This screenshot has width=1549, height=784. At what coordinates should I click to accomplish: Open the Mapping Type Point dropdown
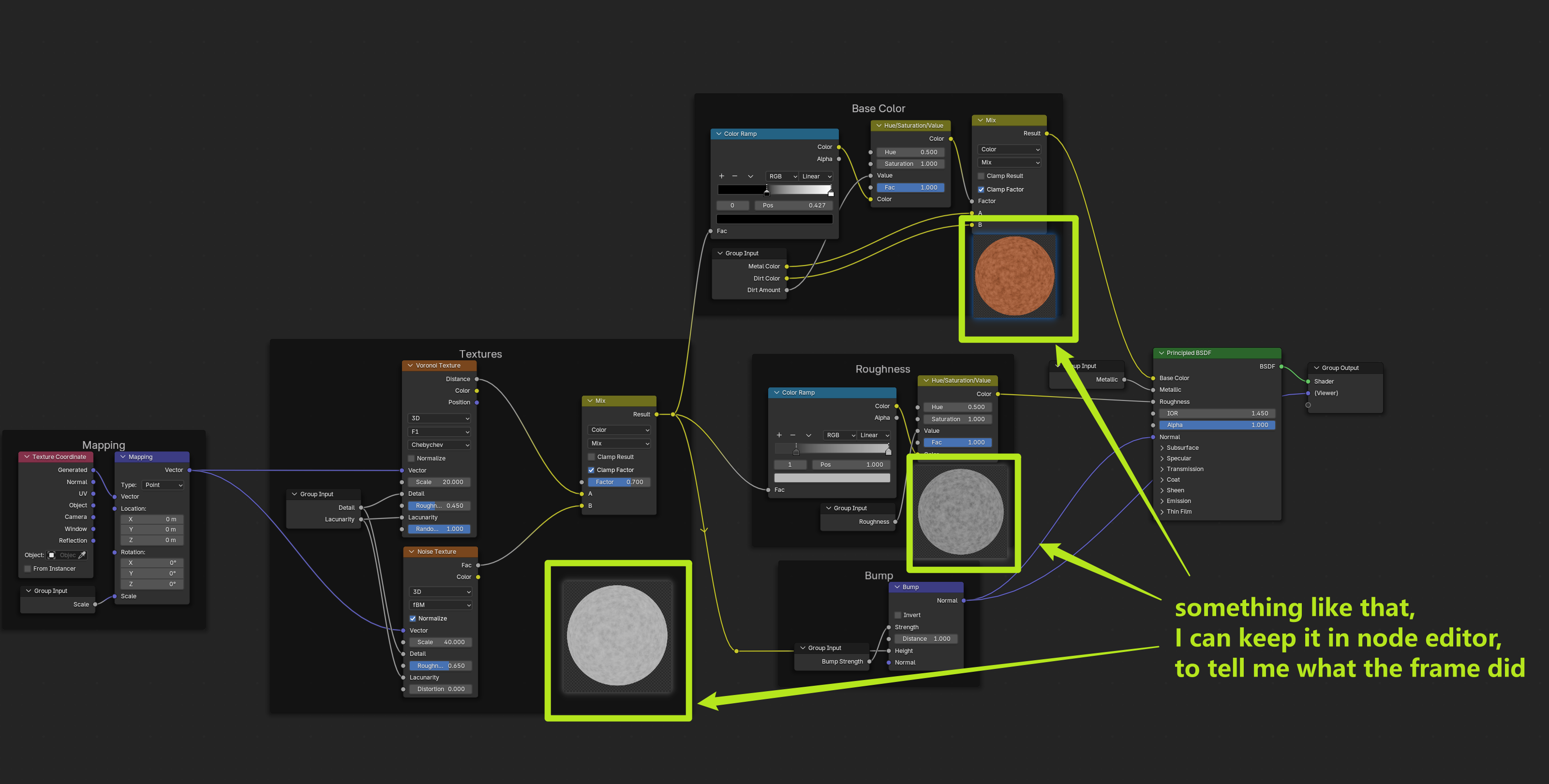tap(163, 485)
